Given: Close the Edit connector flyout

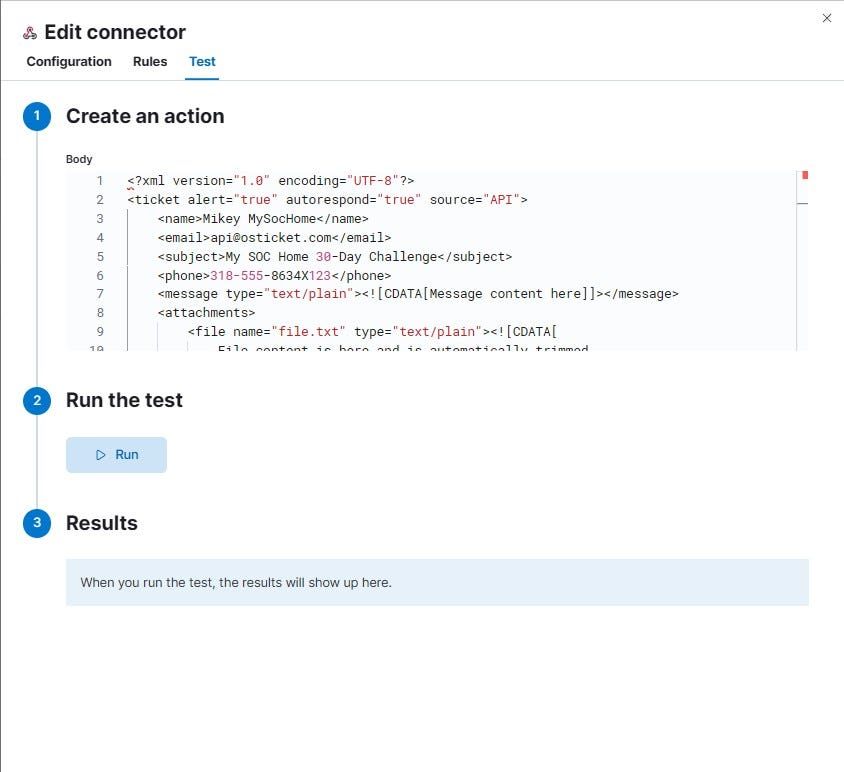Looking at the screenshot, I should pos(827,18).
